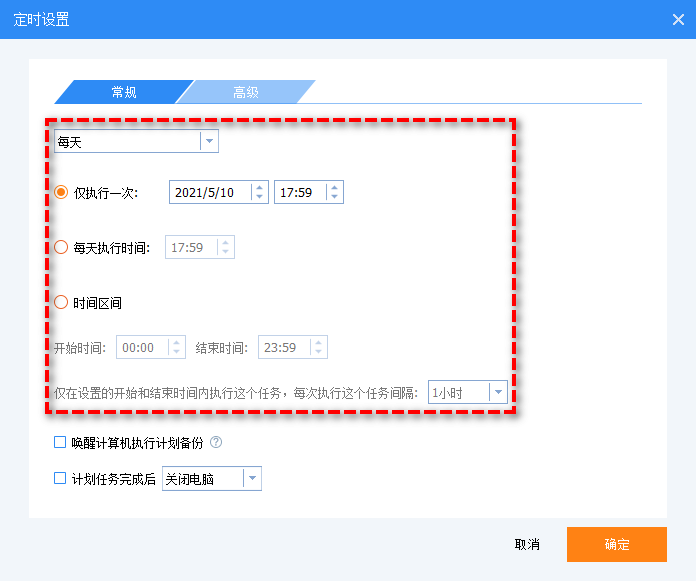Choose the 时间区间 radio option
Screen dimensions: 696x581
(x=61, y=303)
